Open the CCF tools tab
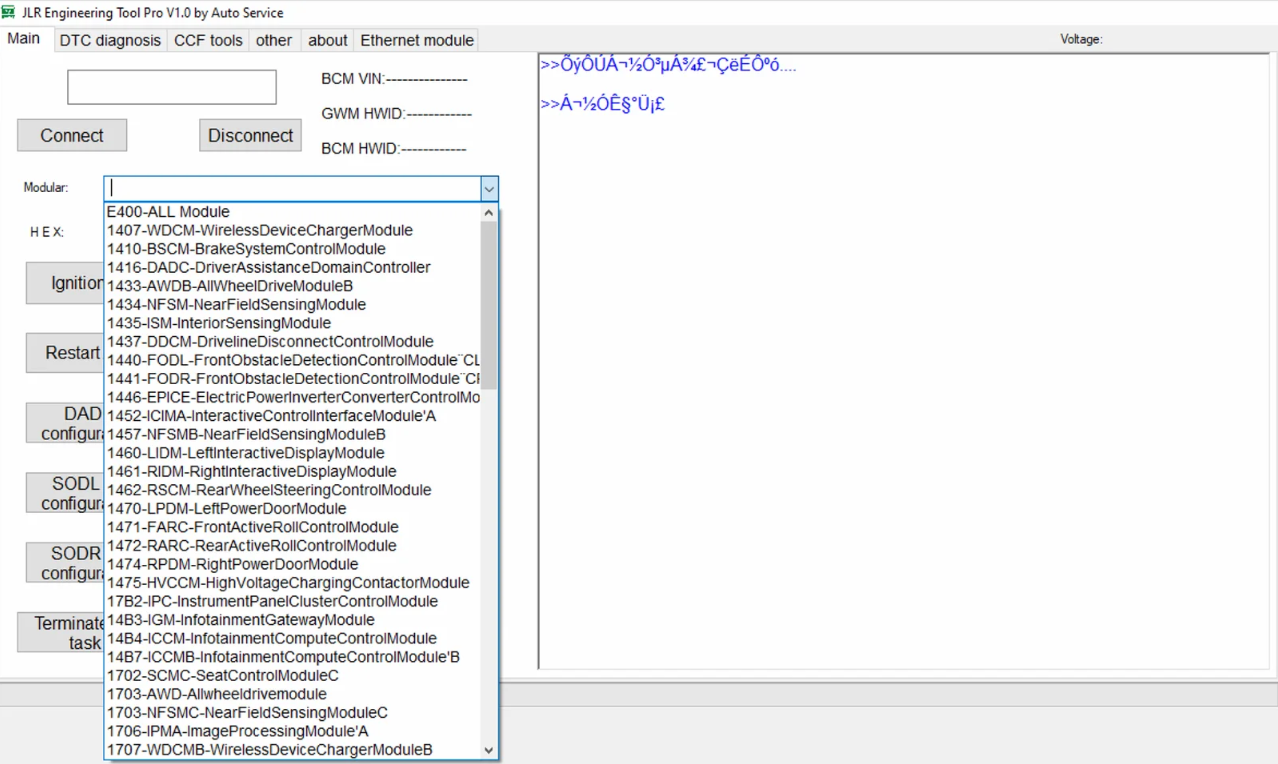Image resolution: width=1278 pixels, height=764 pixels. click(x=208, y=40)
